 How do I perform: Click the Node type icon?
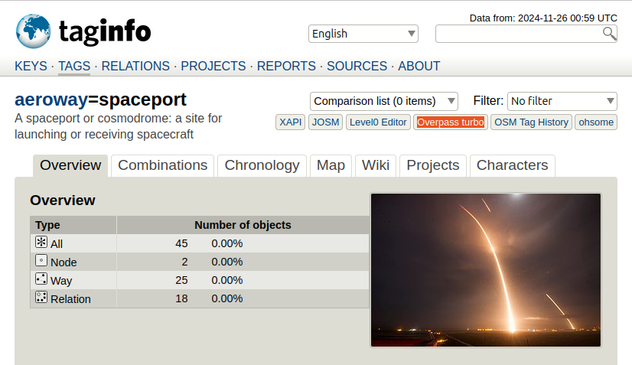coord(41,261)
